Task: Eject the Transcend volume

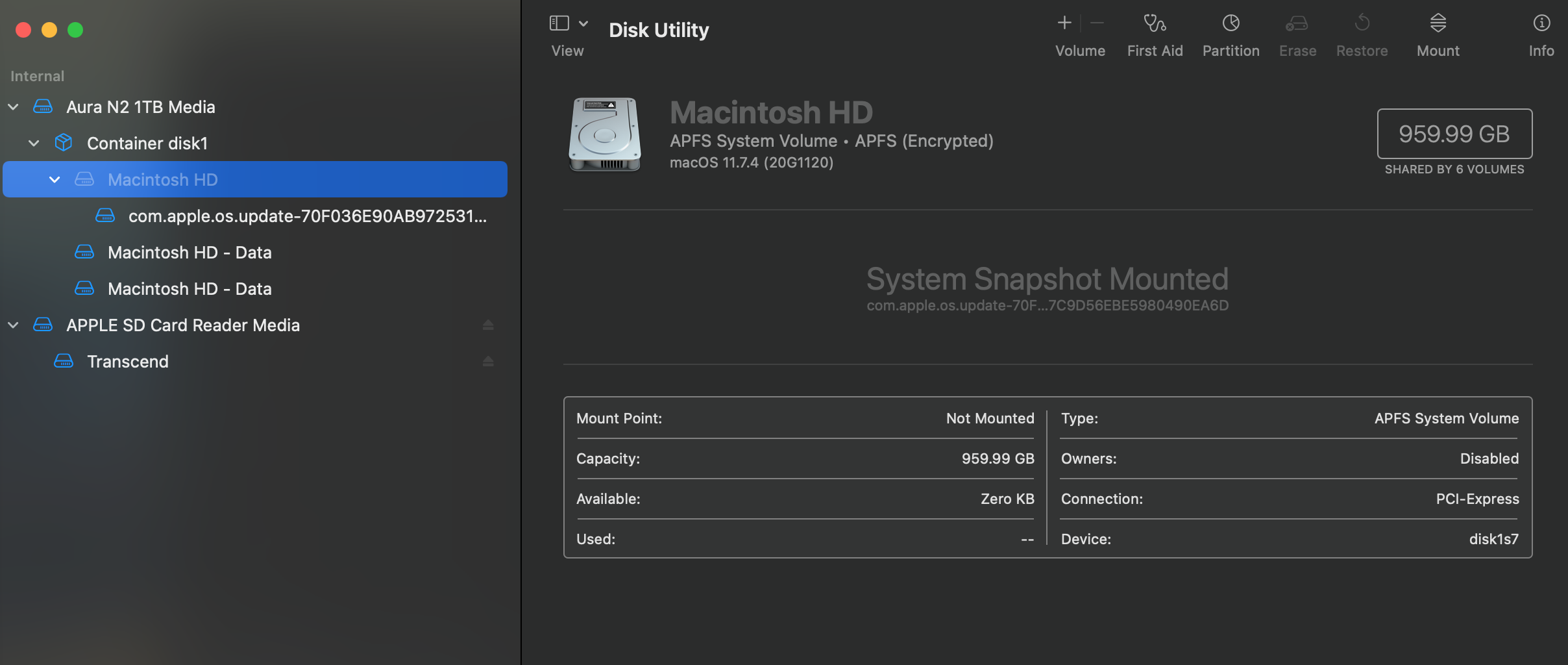Action: [x=488, y=361]
